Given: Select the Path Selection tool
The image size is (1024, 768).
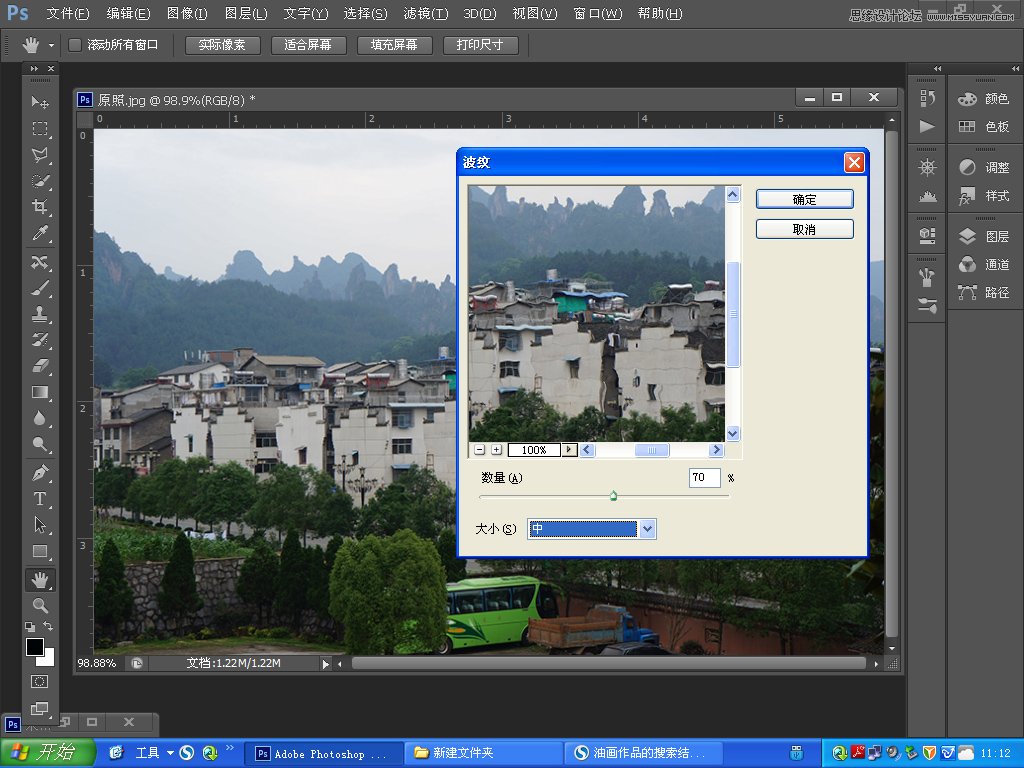Looking at the screenshot, I should [40, 525].
